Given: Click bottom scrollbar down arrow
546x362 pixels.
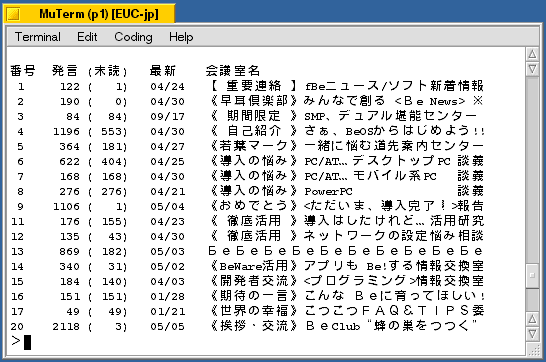Looking at the screenshot, I should point(532,334).
